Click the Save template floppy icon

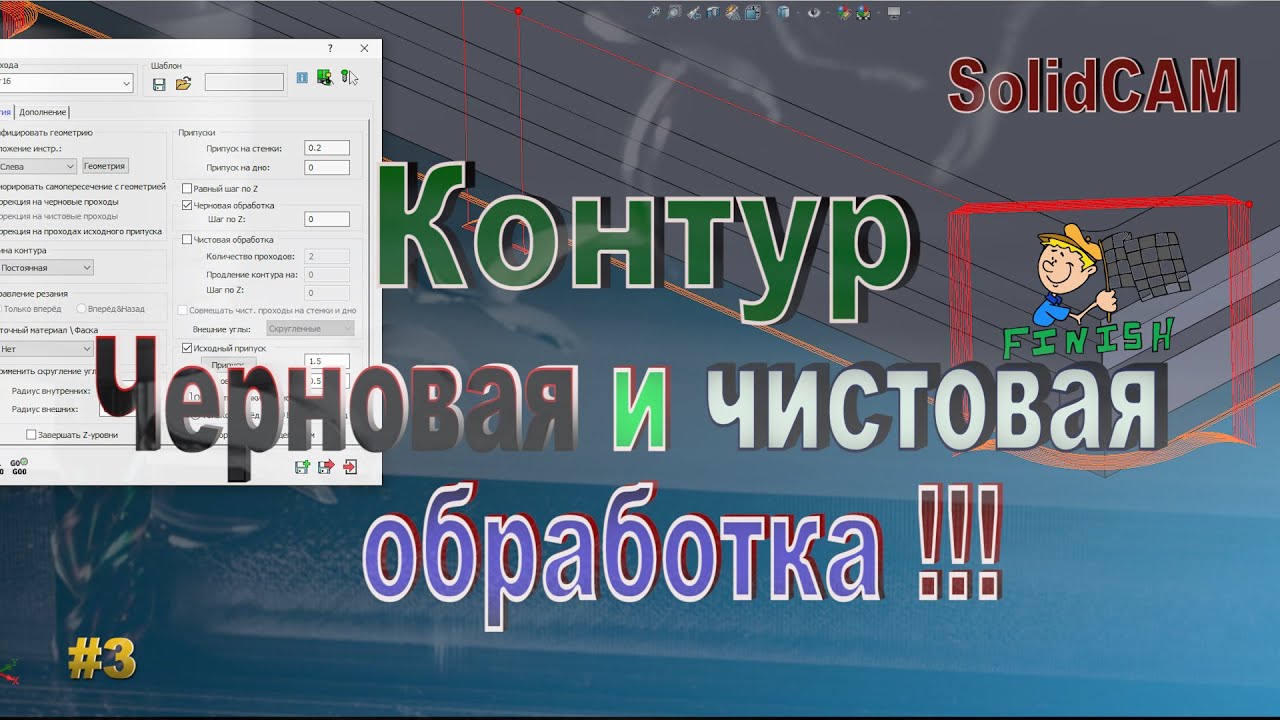pos(159,84)
